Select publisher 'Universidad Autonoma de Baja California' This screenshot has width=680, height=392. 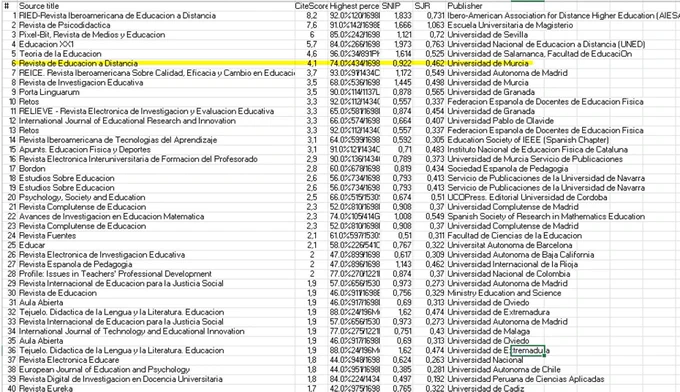point(521,255)
